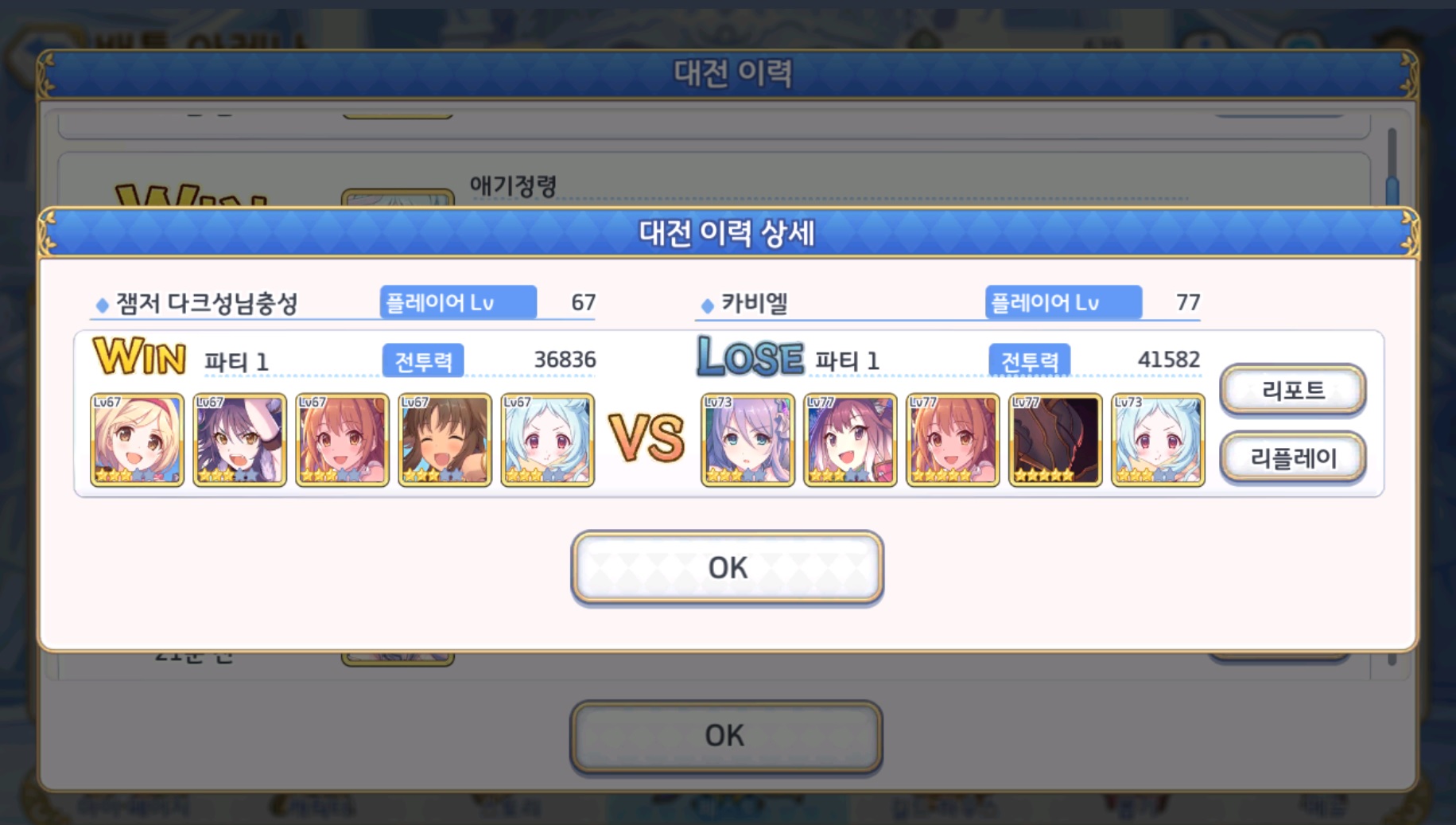Select the purple-haired Lv73 character in losing party
Screen dimensions: 1456x825
[x=747, y=439]
